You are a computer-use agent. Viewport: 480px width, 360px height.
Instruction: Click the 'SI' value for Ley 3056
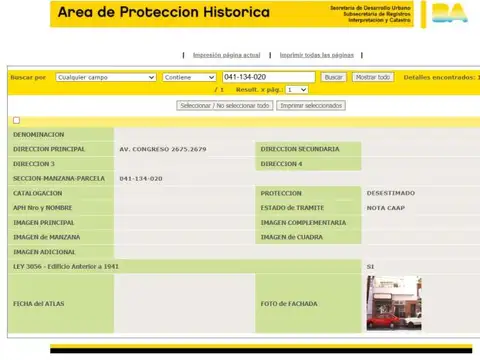370,267
